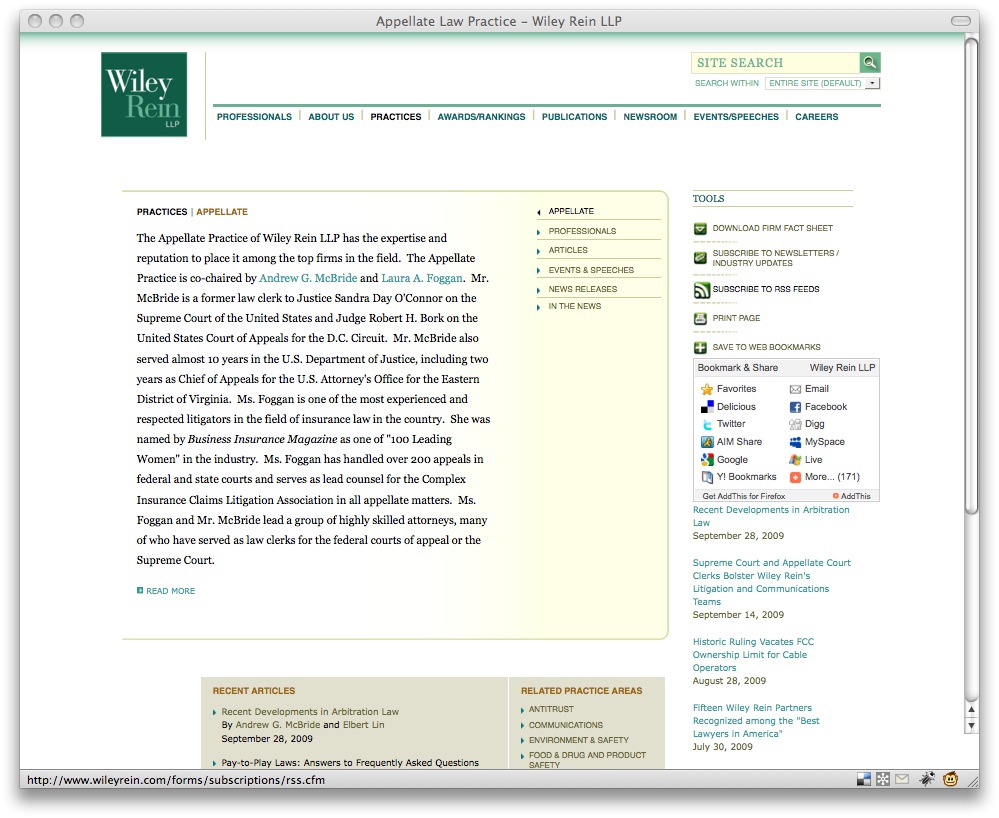Open the Professionals main navigation item
Viewport: 999px width, 818px height.
(254, 117)
